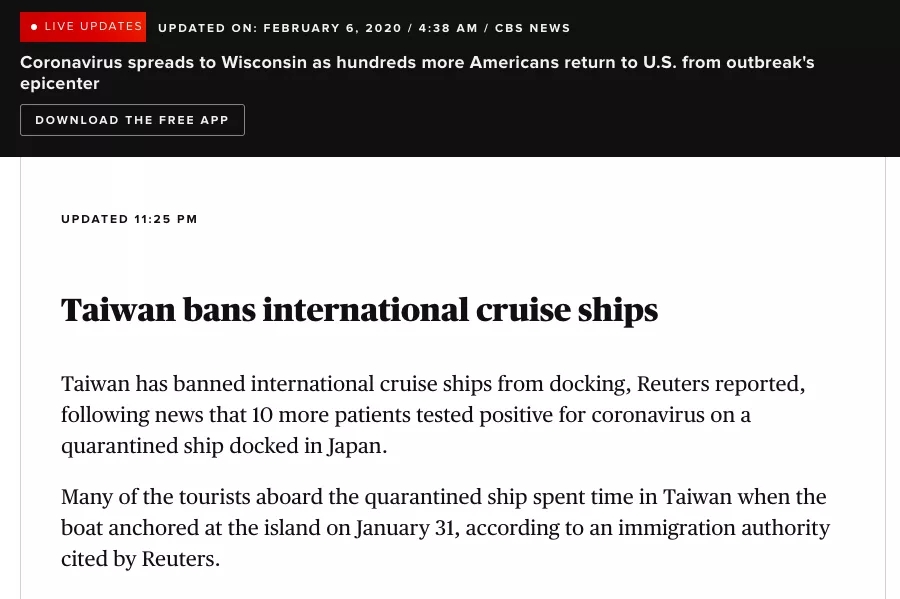This screenshot has height=599, width=900.
Task: Click 'UPDATED ON:' label in the header
Action: (208, 28)
